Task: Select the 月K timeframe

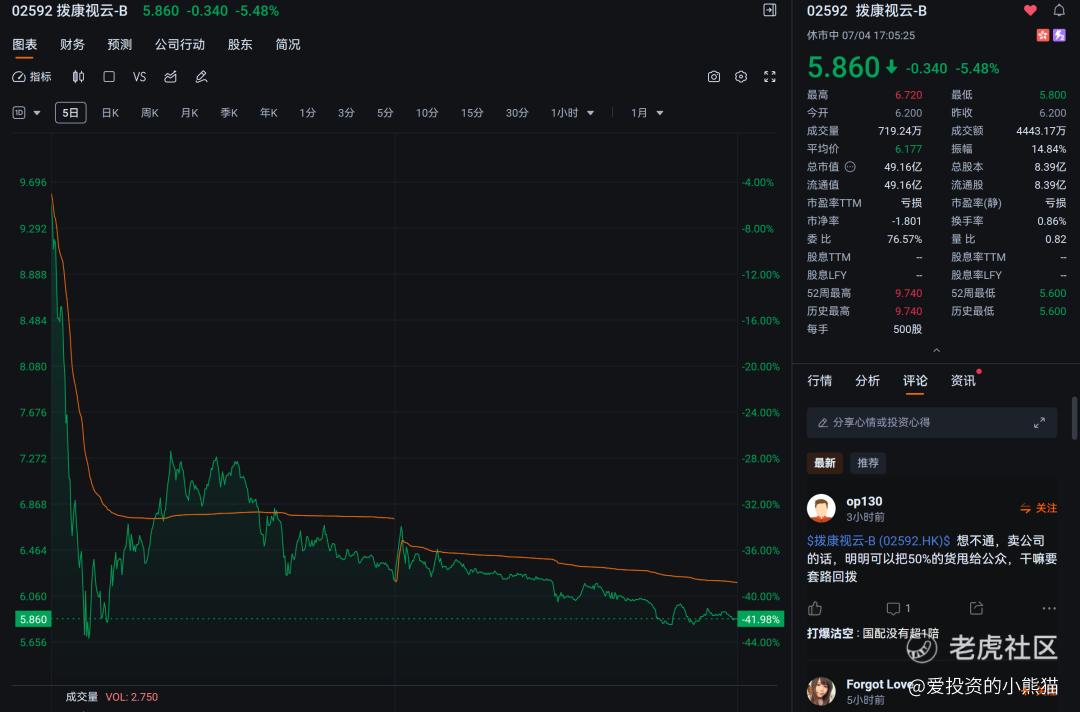Action: [x=189, y=113]
